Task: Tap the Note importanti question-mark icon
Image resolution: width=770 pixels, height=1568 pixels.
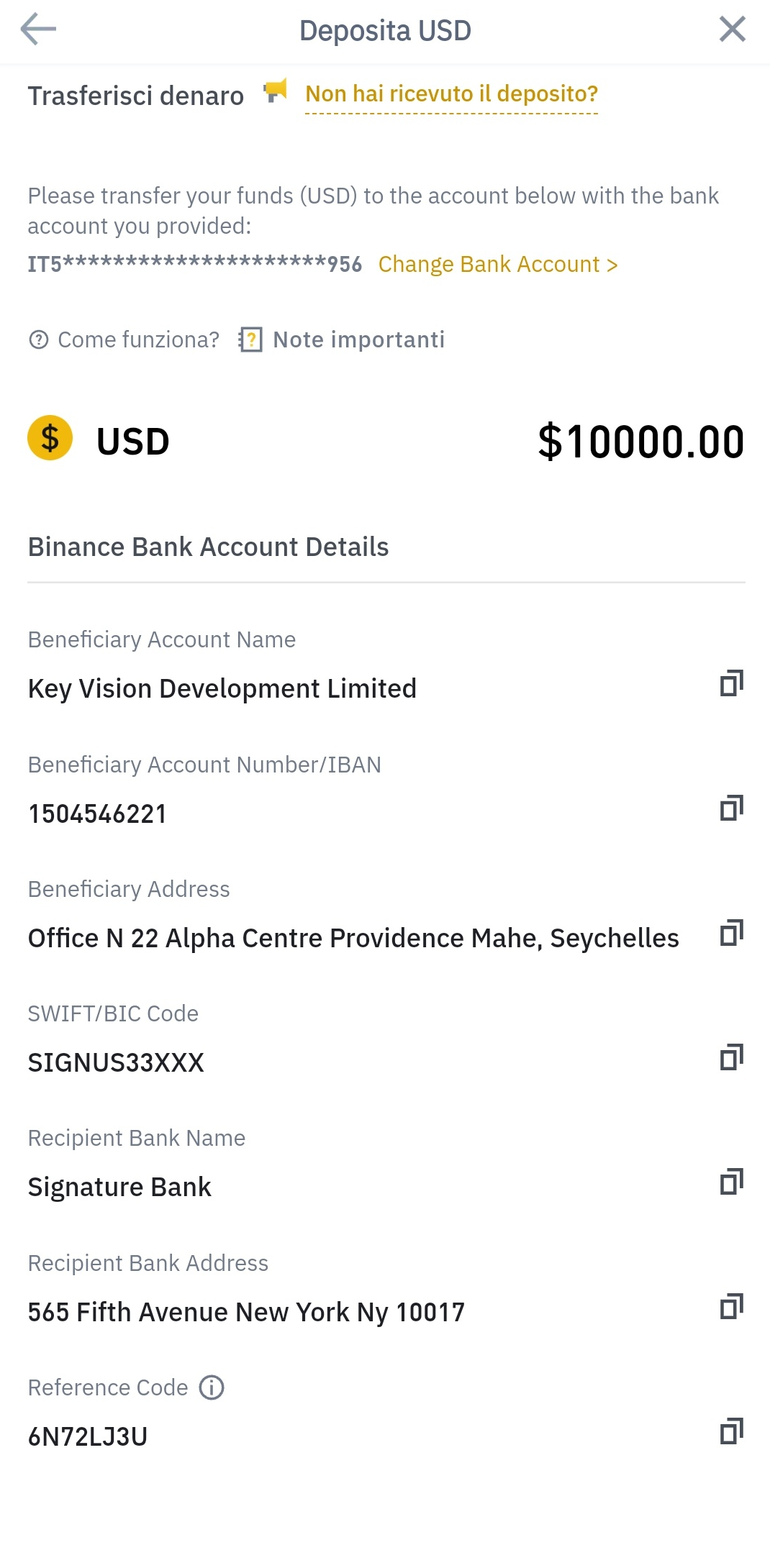Action: (x=250, y=339)
